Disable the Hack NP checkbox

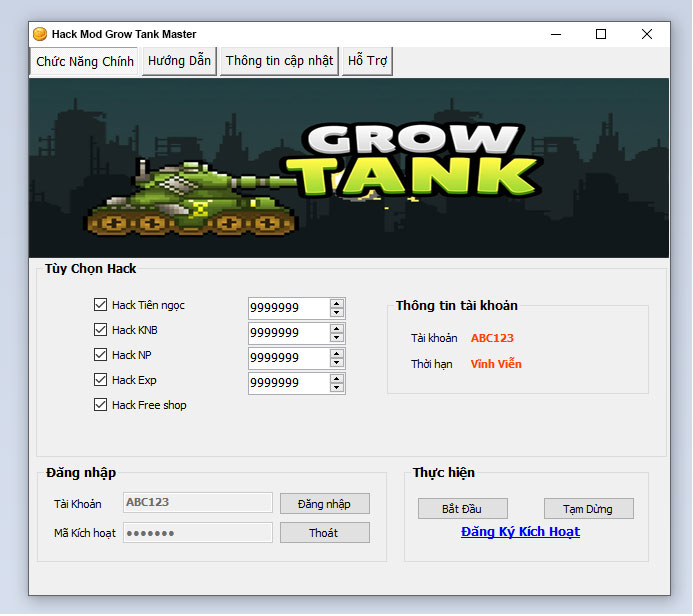pos(100,354)
